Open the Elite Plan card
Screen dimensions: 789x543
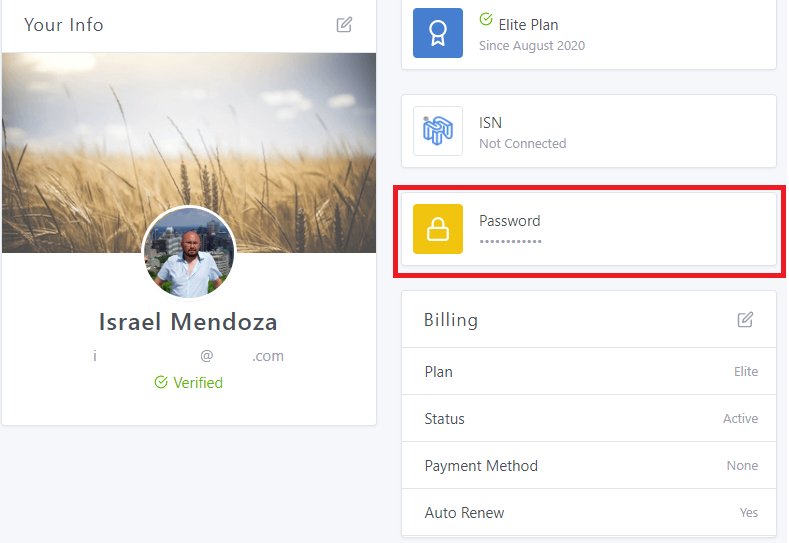tap(620, 33)
